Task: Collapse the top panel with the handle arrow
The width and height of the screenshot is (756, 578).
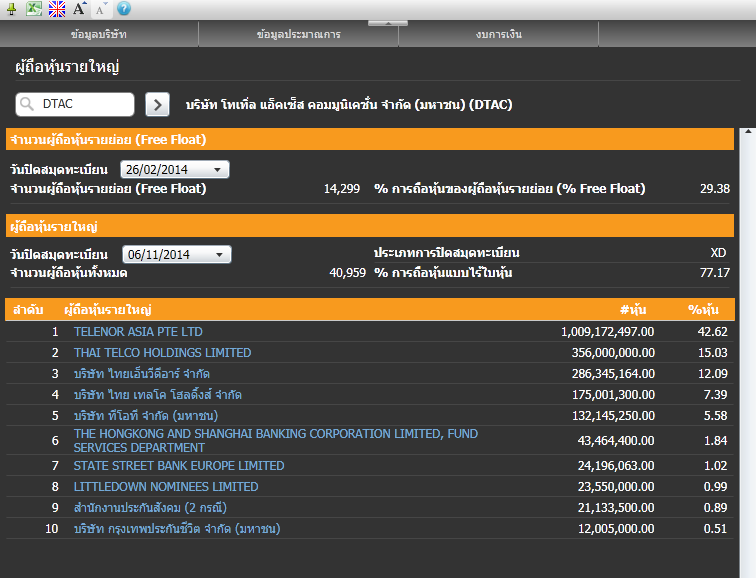Action: pos(388,23)
